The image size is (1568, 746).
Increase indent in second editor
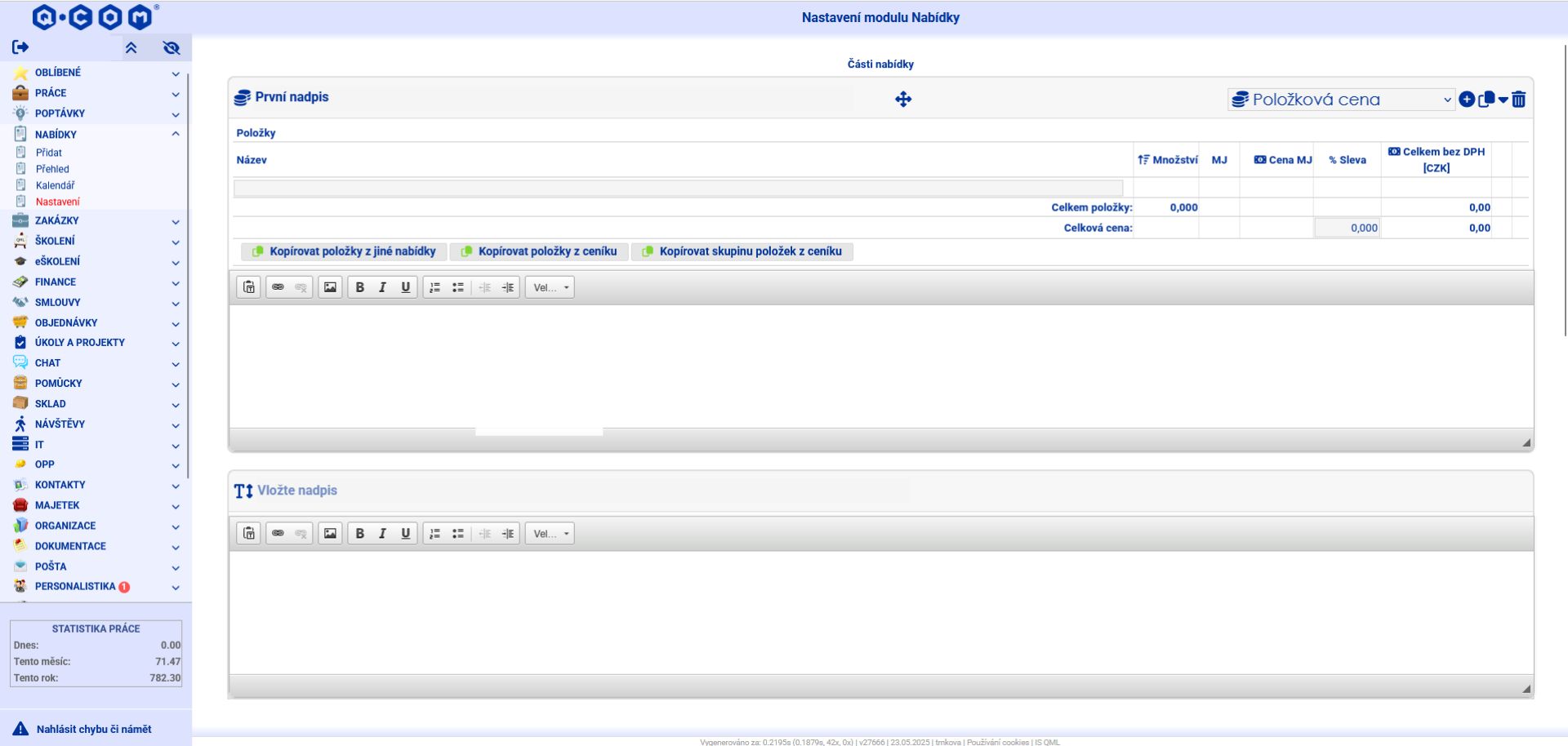[508, 534]
